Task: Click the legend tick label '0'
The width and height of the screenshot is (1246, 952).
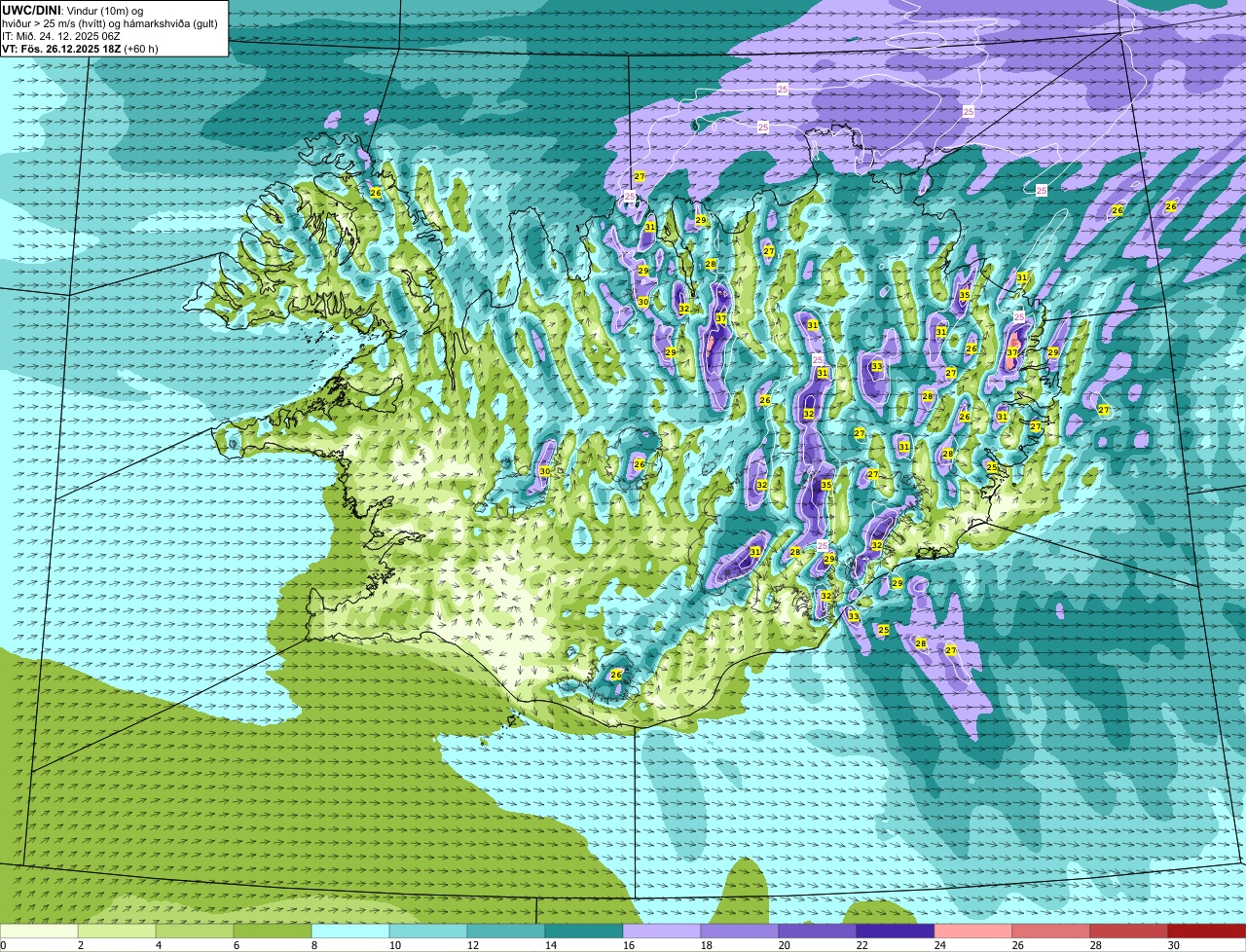Action: click(3, 945)
